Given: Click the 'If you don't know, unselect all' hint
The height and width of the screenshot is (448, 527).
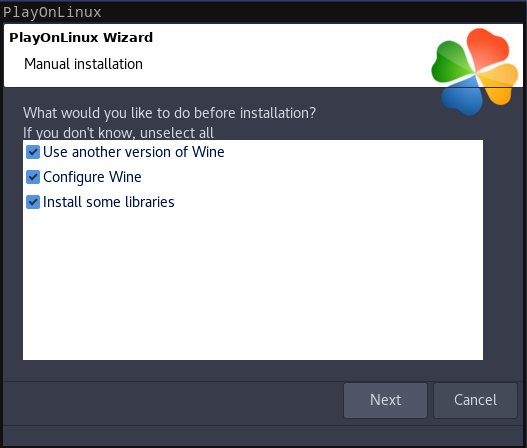Looking at the screenshot, I should 118,133.
